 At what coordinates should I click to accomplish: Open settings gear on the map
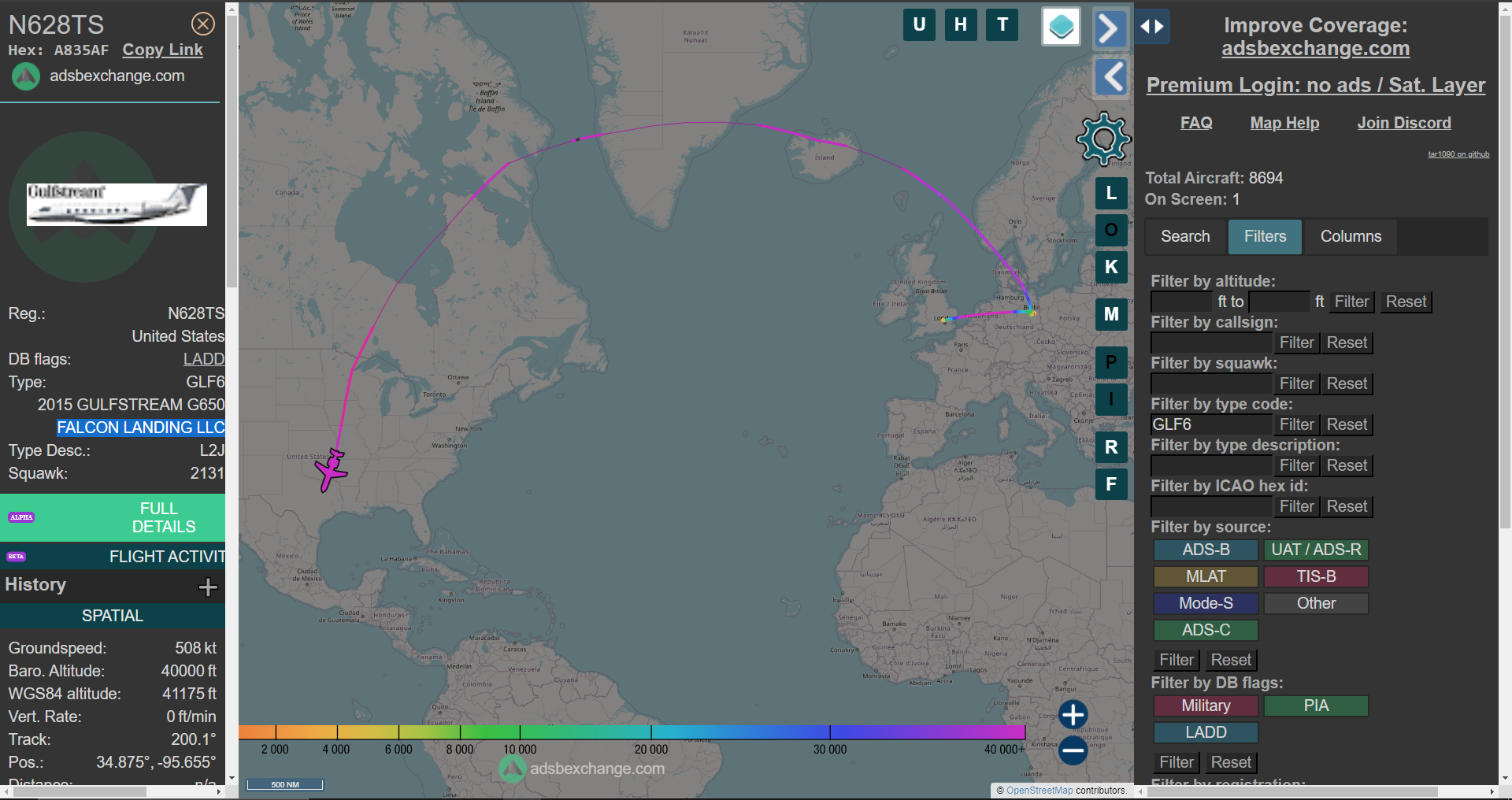1104,139
